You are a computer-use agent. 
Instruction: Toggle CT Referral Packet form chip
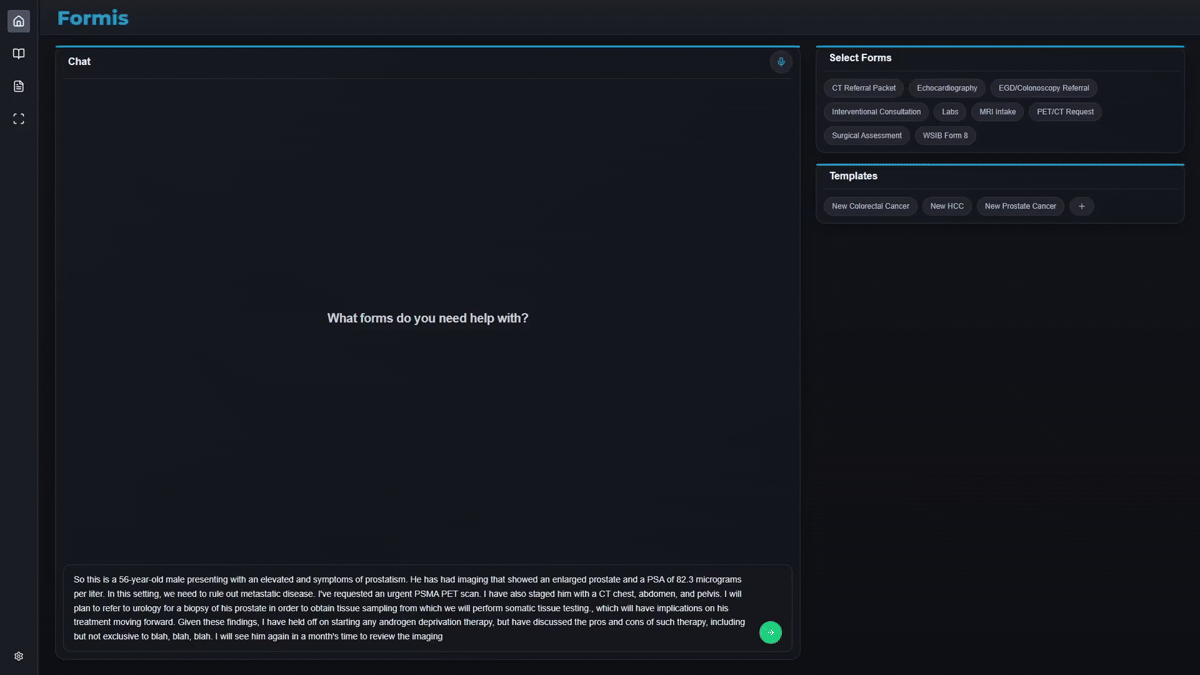coord(864,88)
